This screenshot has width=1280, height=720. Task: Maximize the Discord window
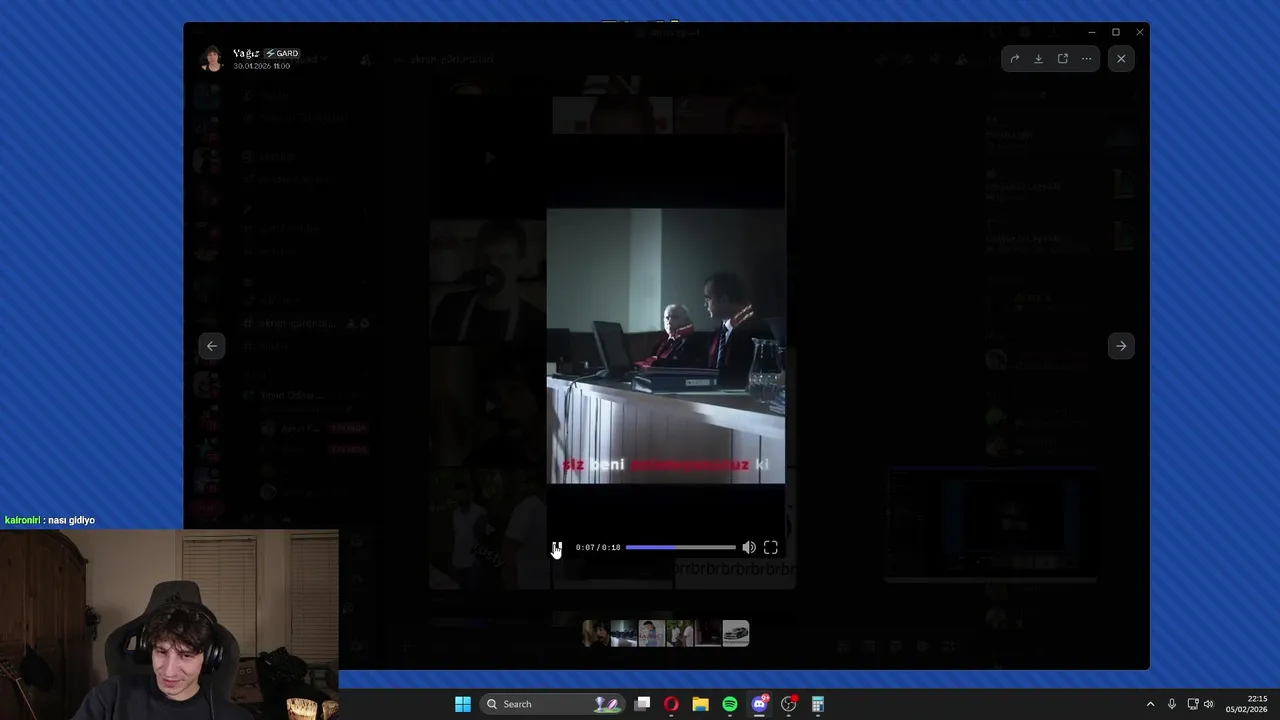[1116, 32]
